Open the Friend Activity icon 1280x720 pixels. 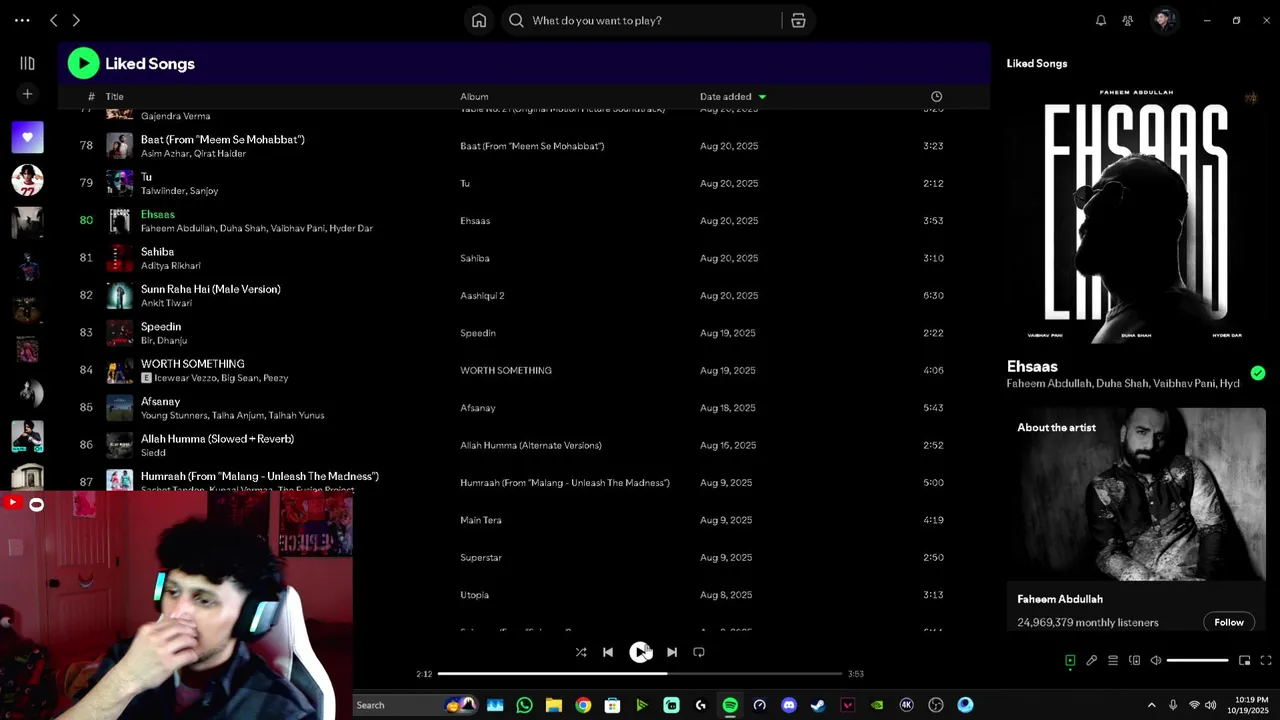[x=1128, y=20]
